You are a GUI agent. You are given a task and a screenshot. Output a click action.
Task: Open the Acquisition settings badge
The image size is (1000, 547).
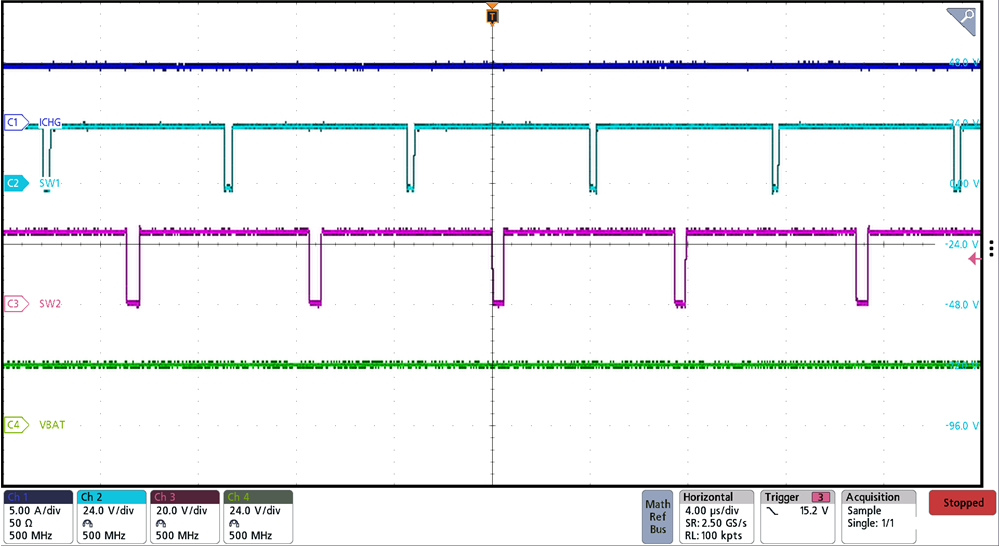(880, 516)
